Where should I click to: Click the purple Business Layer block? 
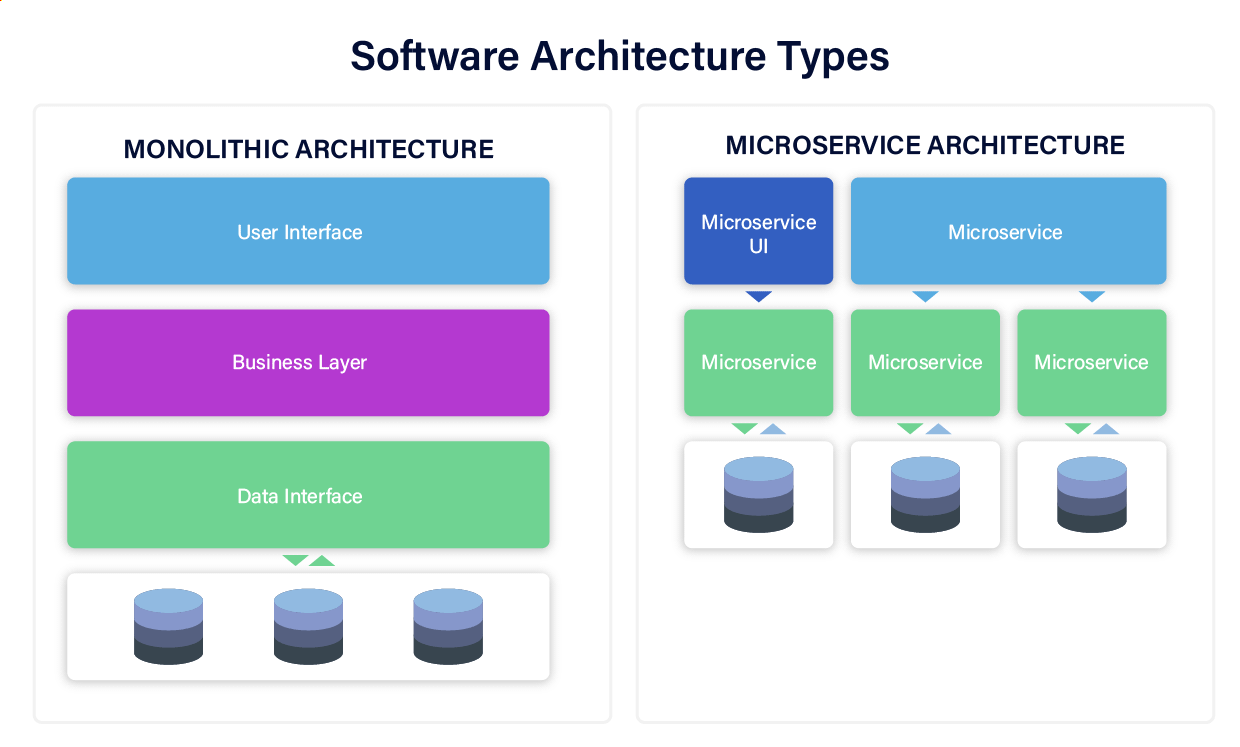tap(308, 362)
